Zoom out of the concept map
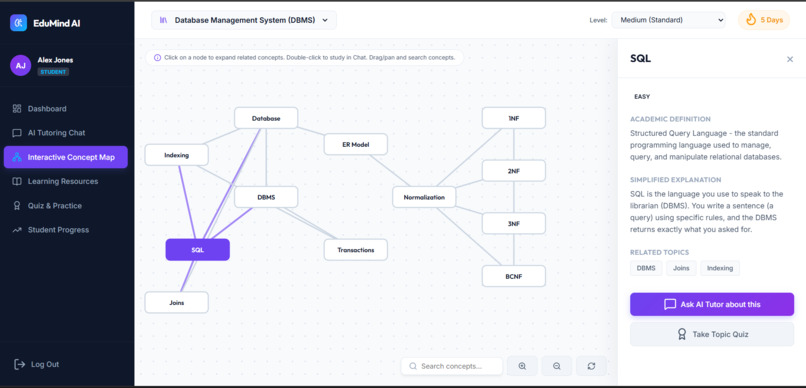This screenshot has width=806, height=388. (x=557, y=366)
